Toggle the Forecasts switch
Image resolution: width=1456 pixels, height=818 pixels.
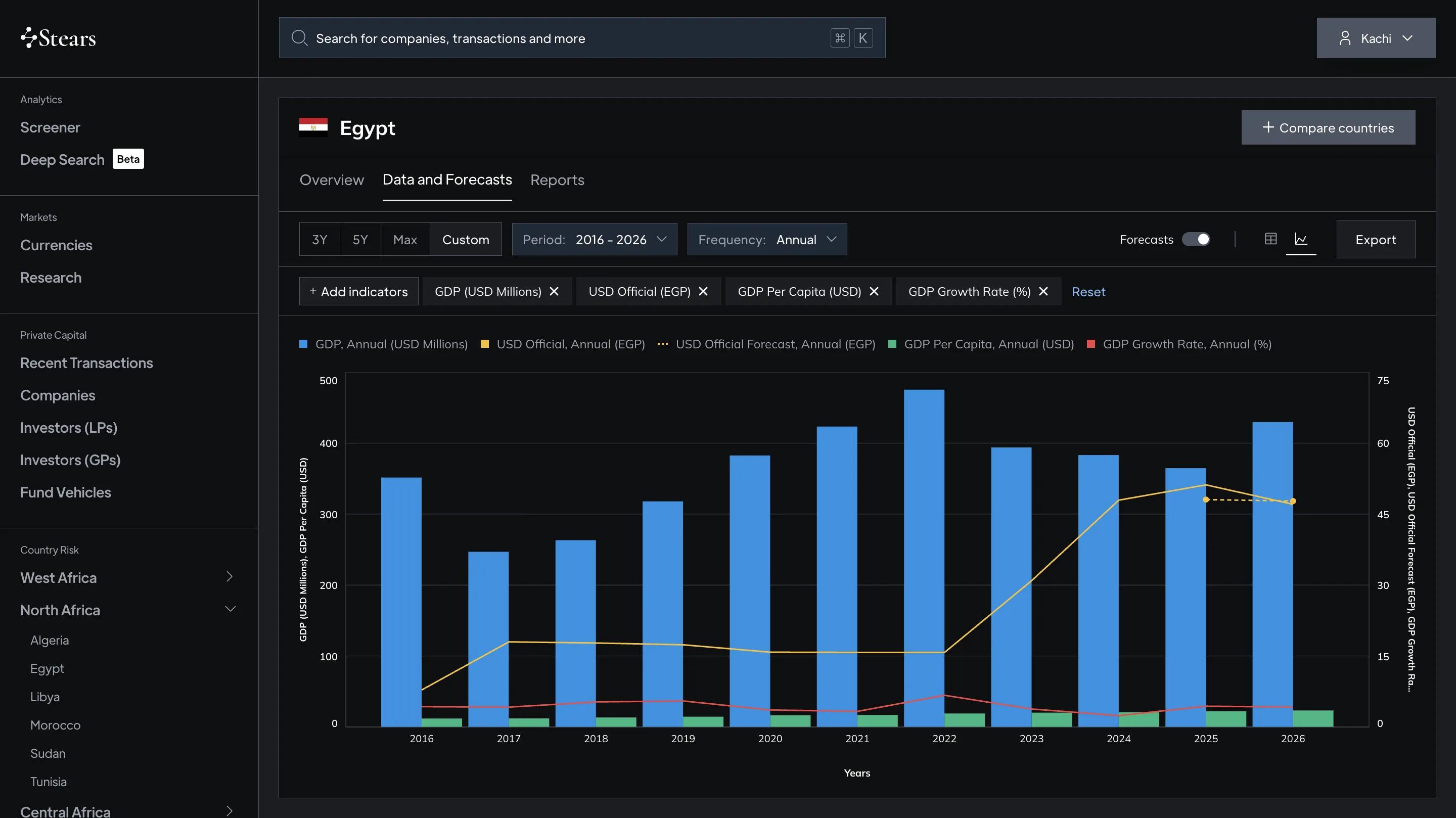(1196, 239)
